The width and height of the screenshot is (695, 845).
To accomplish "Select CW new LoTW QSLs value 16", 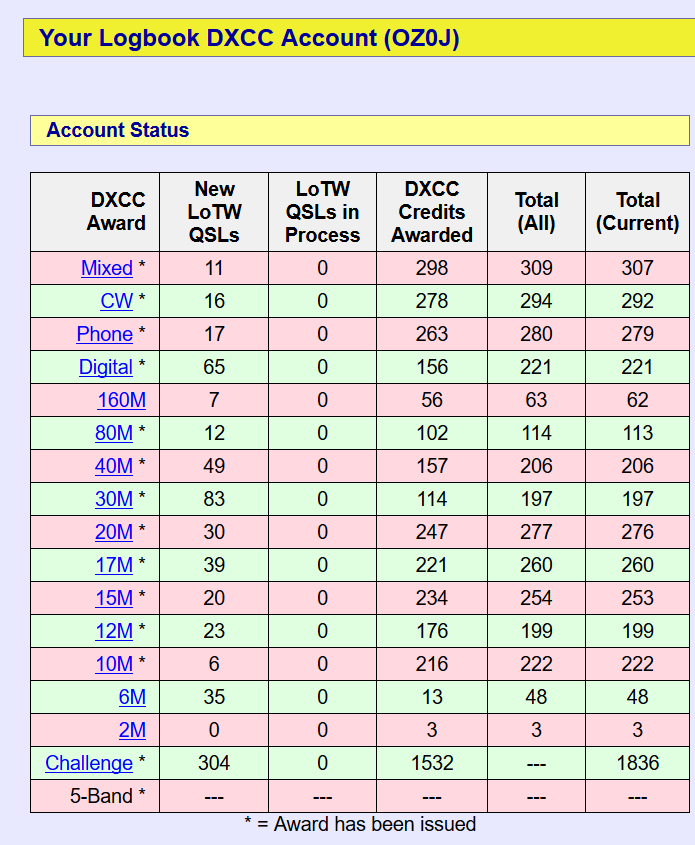I will [x=214, y=301].
